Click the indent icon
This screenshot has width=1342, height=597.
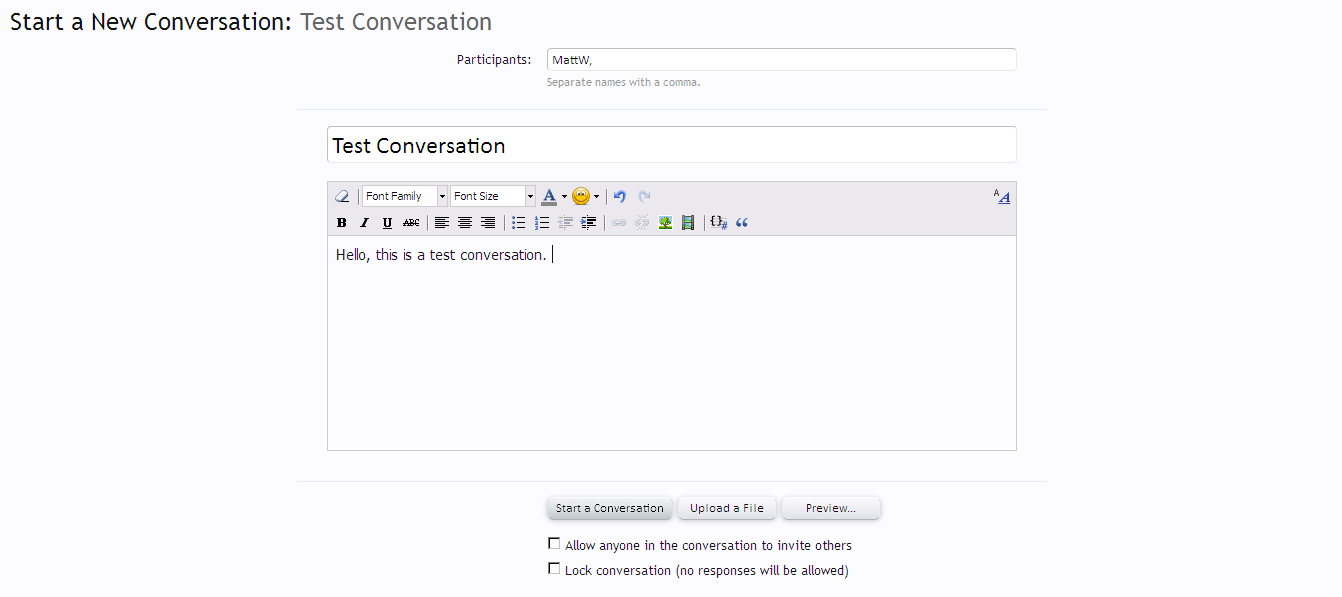[589, 222]
